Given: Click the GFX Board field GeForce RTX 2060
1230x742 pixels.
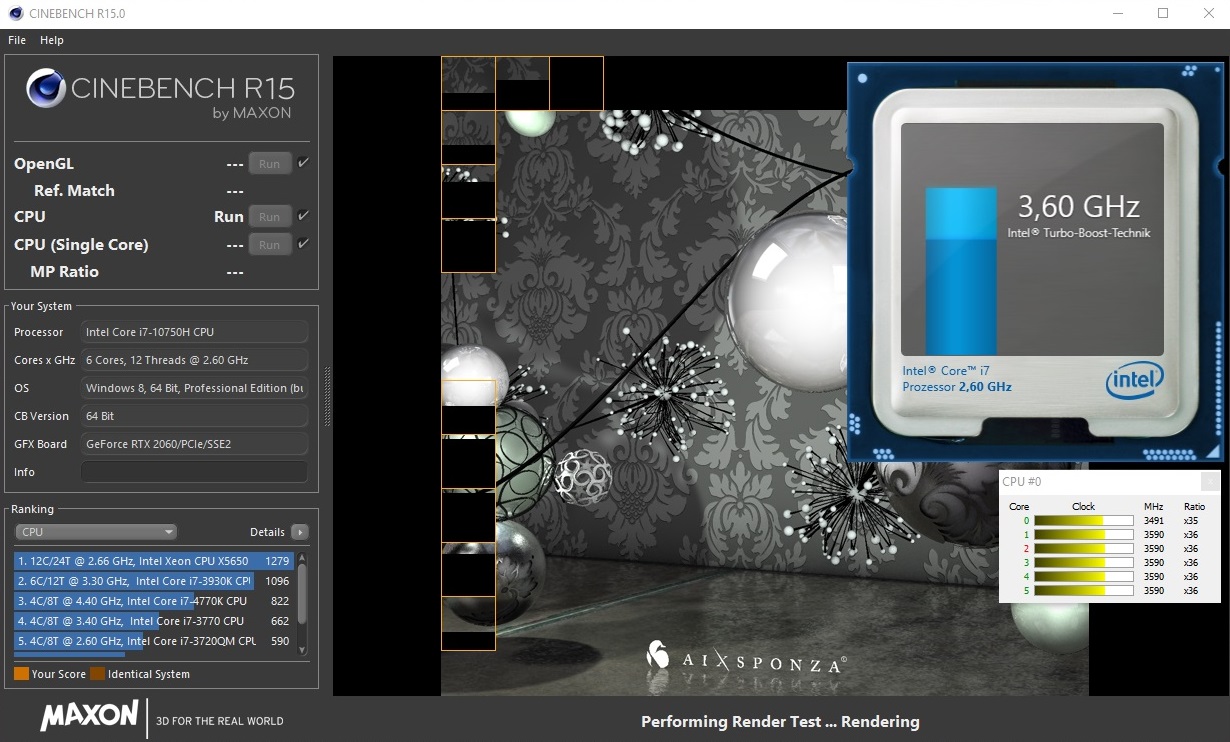Looking at the screenshot, I should (194, 444).
